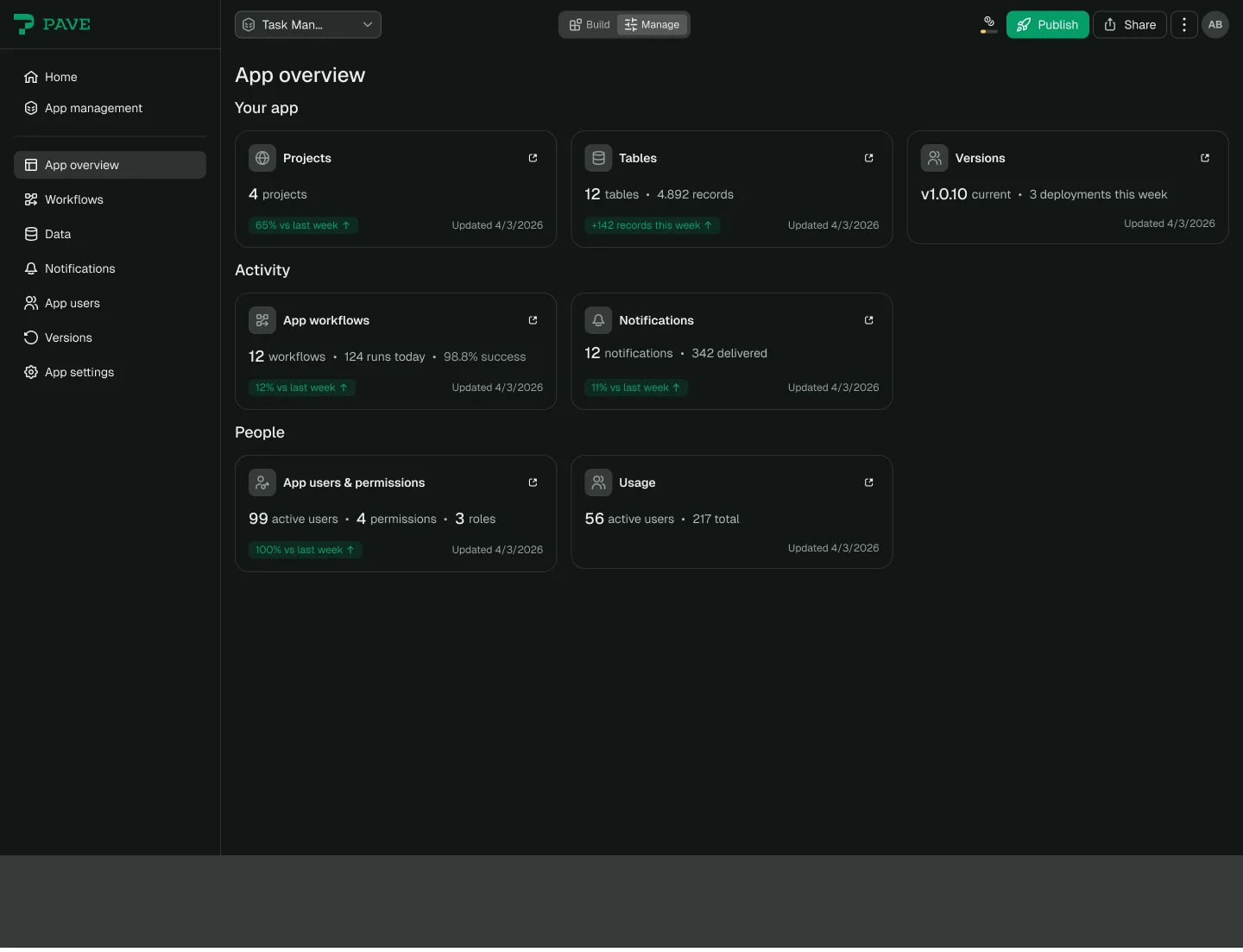Go to Home in sidebar
The image size is (1243, 952).
tap(110, 77)
